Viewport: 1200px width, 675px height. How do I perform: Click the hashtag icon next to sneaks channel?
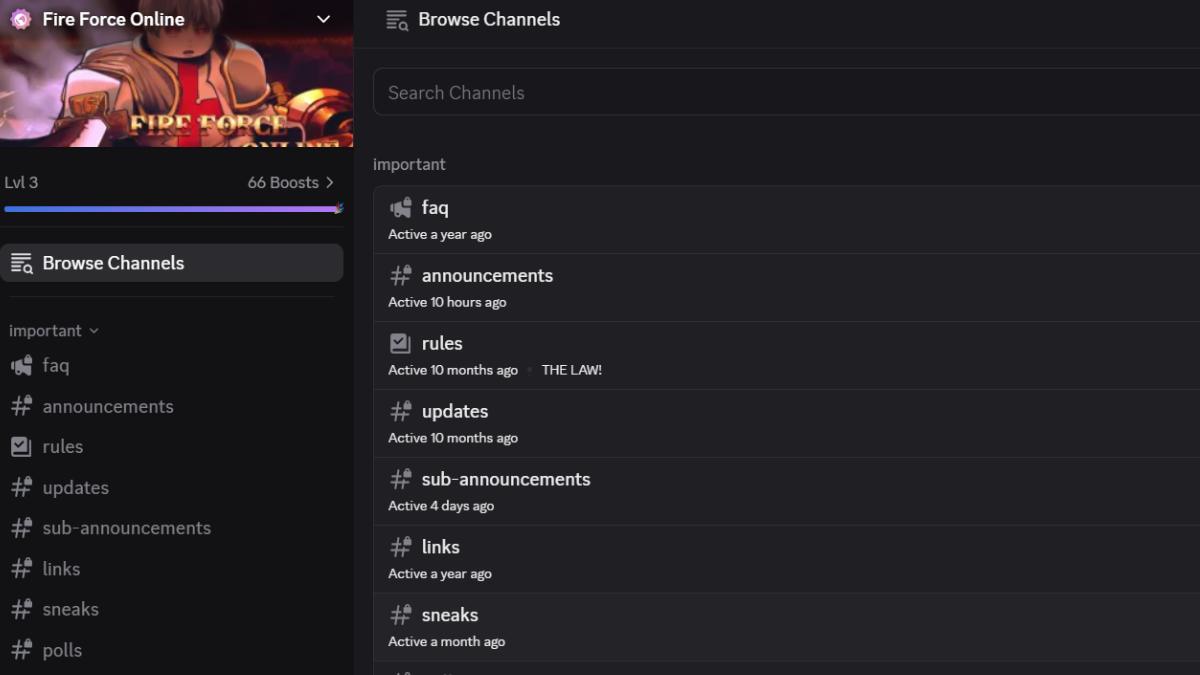tap(399, 614)
